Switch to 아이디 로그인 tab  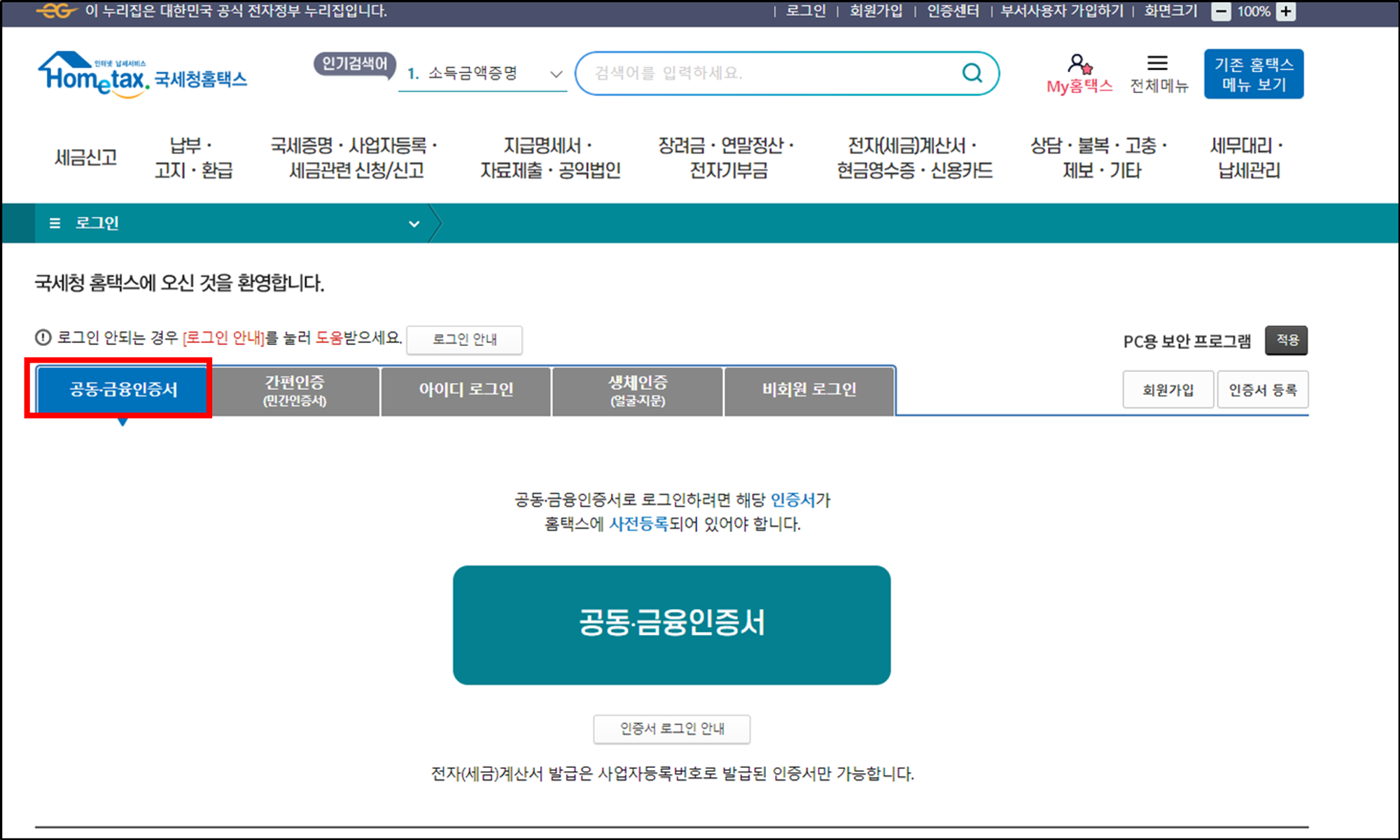[x=466, y=391]
